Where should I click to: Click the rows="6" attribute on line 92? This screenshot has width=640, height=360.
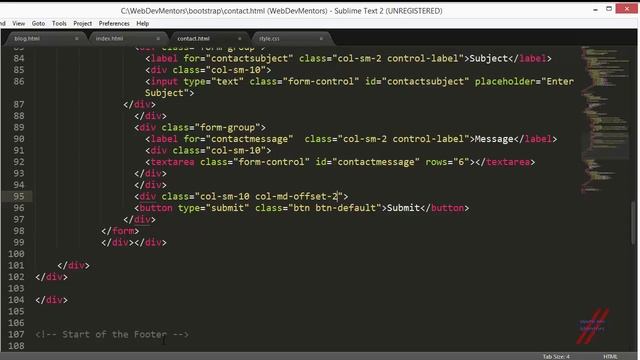(x=447, y=162)
